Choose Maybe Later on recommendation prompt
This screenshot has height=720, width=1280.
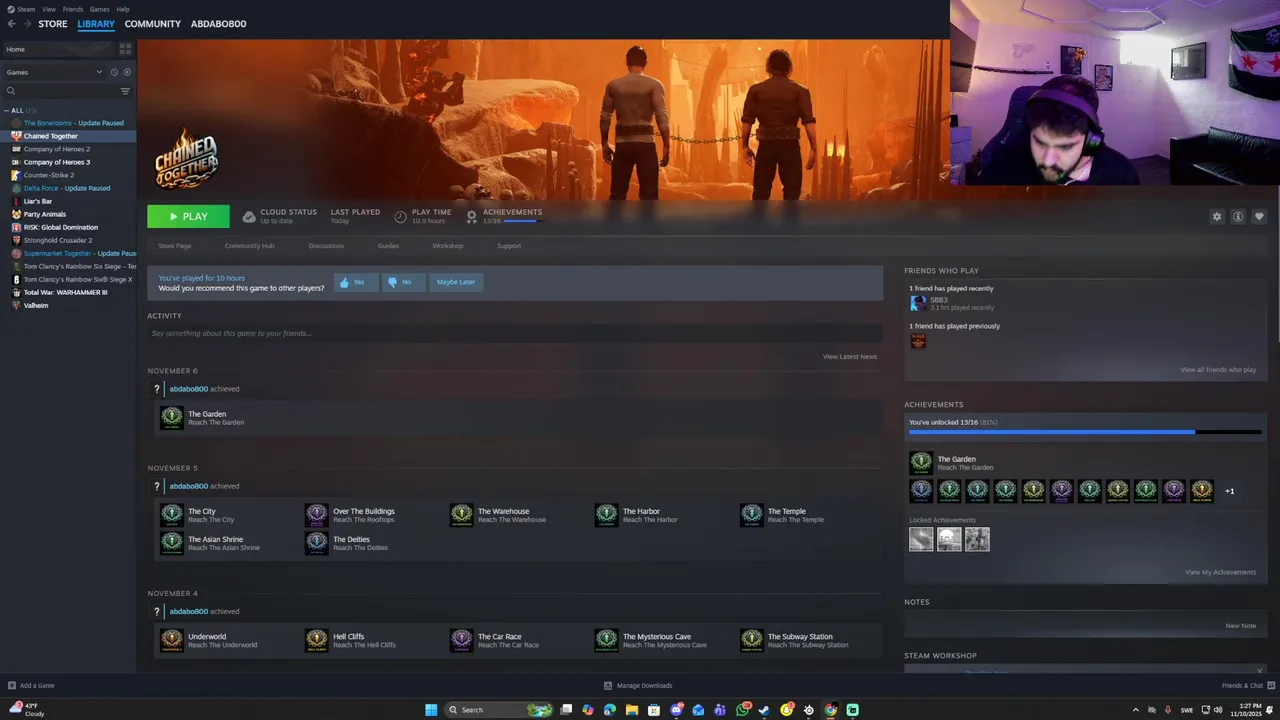point(455,282)
